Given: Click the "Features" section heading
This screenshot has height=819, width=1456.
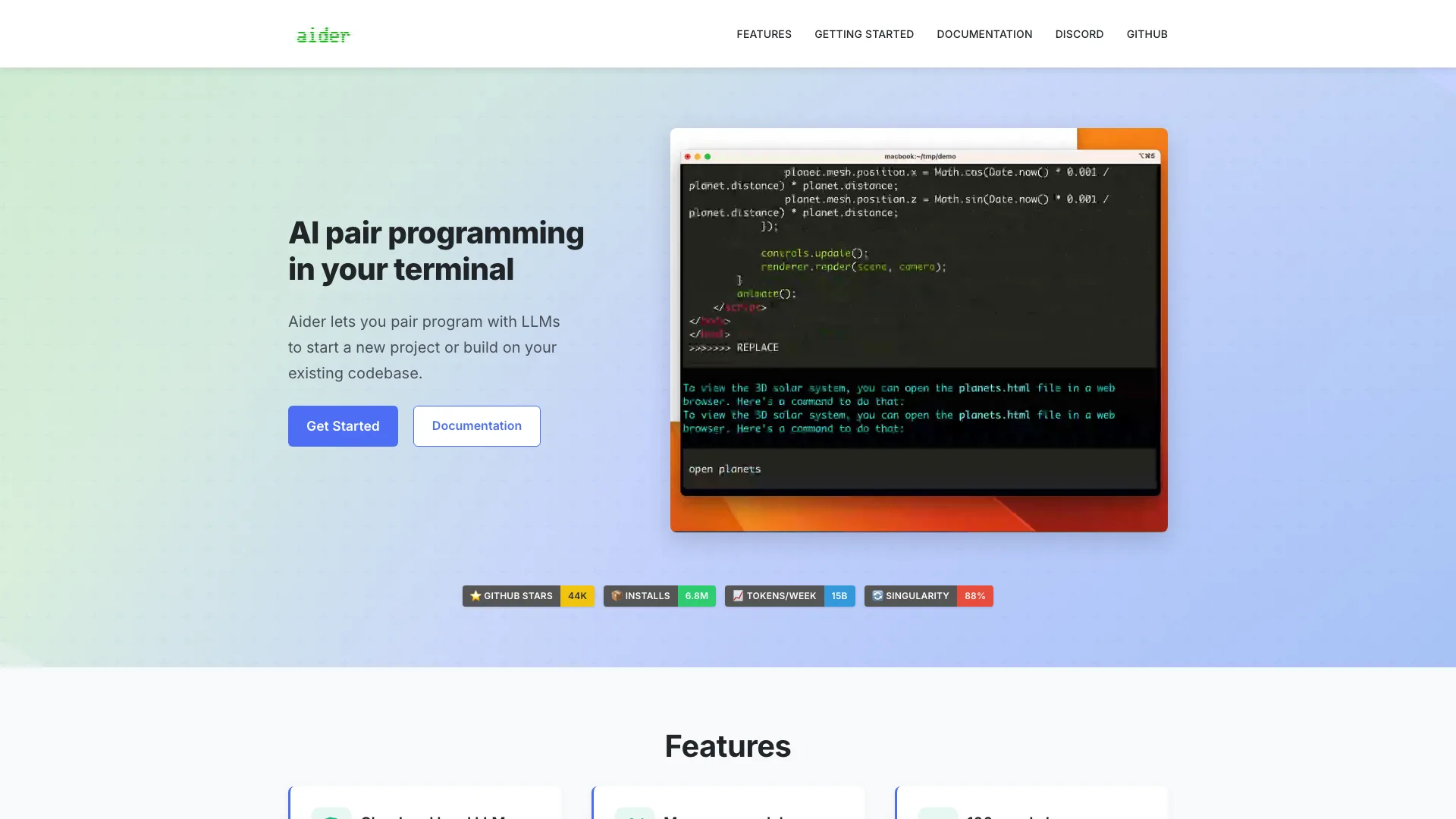Looking at the screenshot, I should pos(728,746).
